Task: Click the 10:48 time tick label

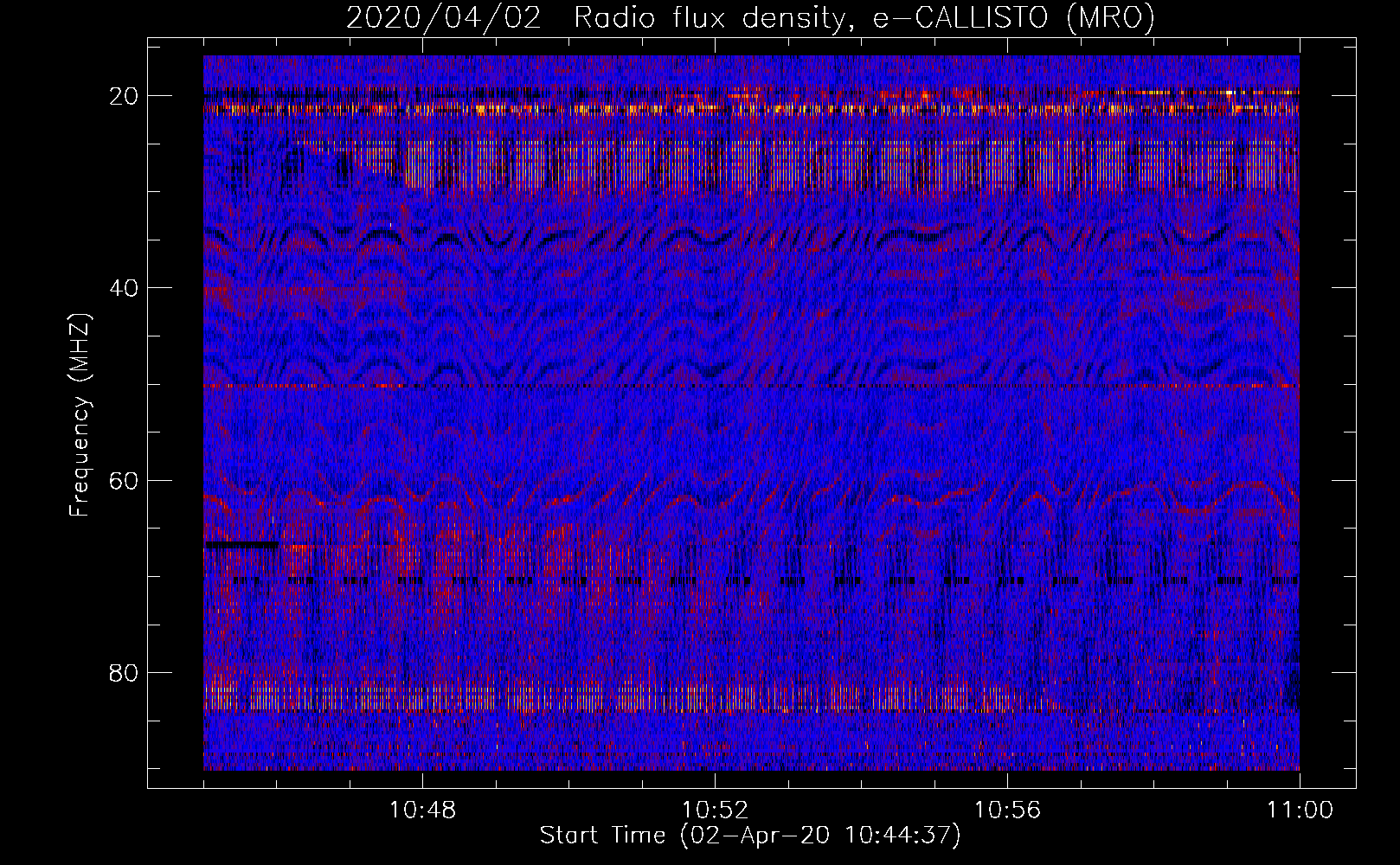Action: pos(423,811)
